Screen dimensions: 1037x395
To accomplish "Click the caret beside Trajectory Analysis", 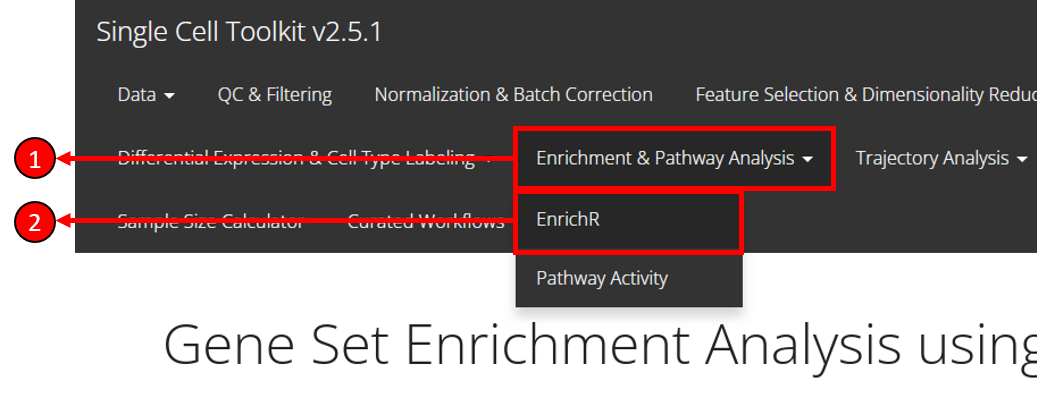I will (1022, 159).
